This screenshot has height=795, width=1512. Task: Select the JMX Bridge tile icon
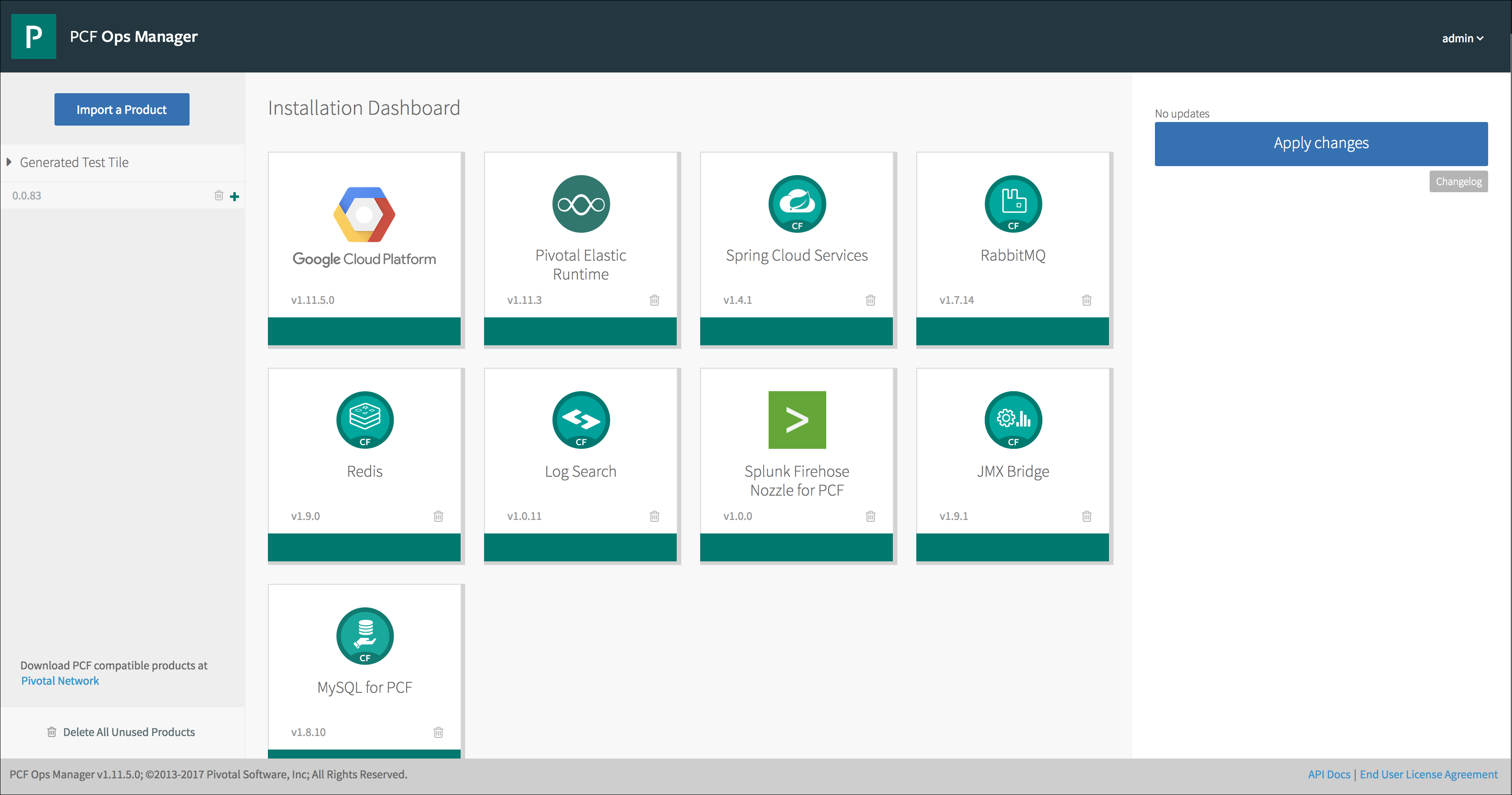tap(1013, 420)
